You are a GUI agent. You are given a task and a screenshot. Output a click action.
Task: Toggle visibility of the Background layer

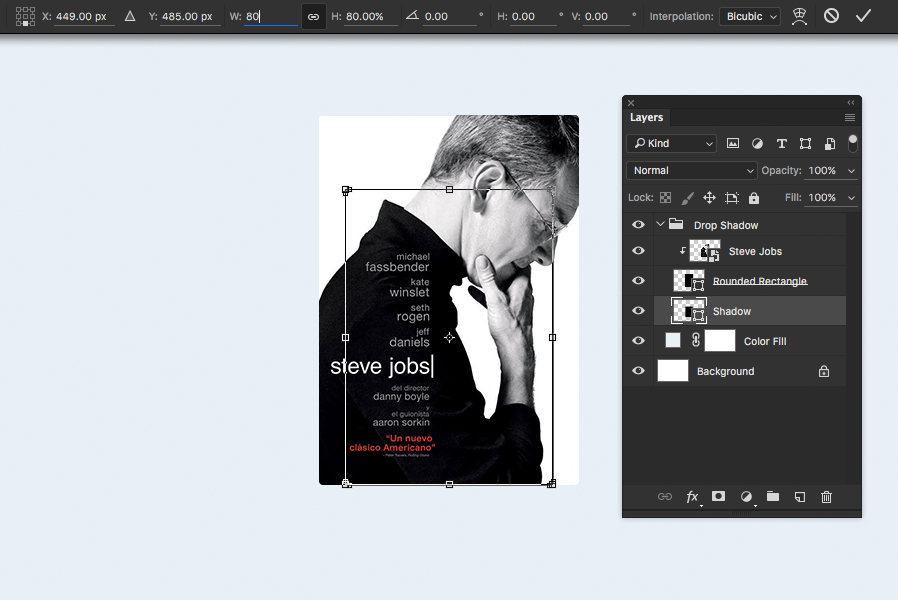pyautogui.click(x=638, y=370)
